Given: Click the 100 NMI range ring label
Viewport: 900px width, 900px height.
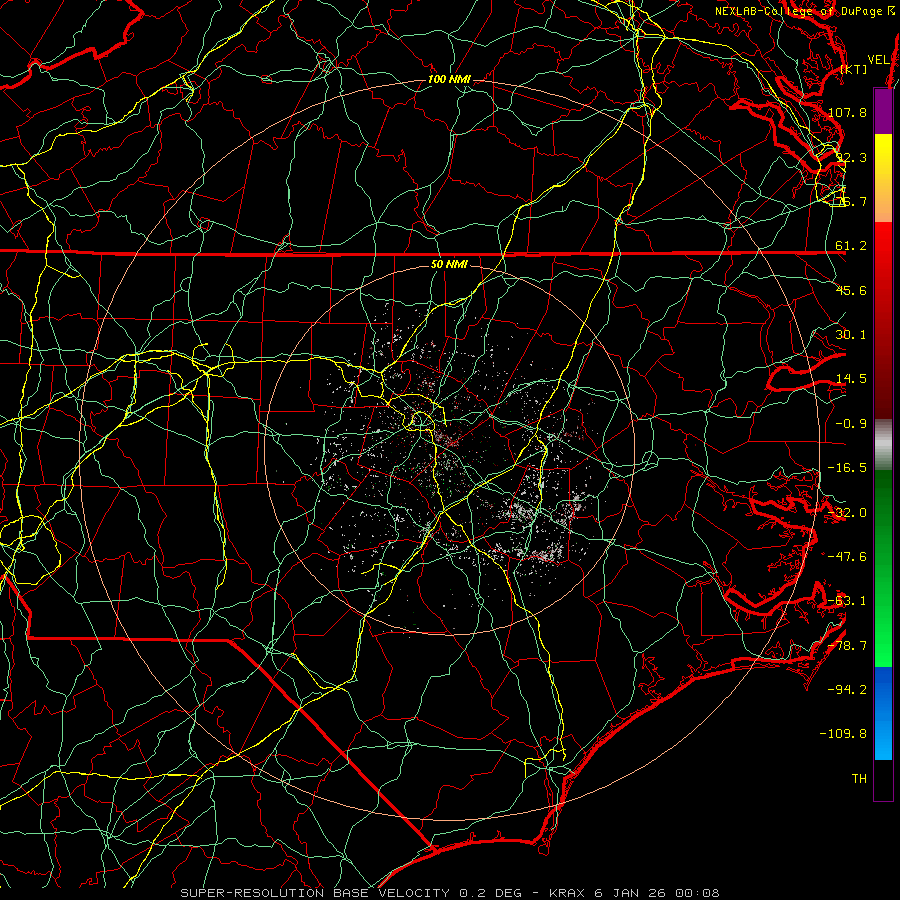Looking at the screenshot, I should [449, 79].
